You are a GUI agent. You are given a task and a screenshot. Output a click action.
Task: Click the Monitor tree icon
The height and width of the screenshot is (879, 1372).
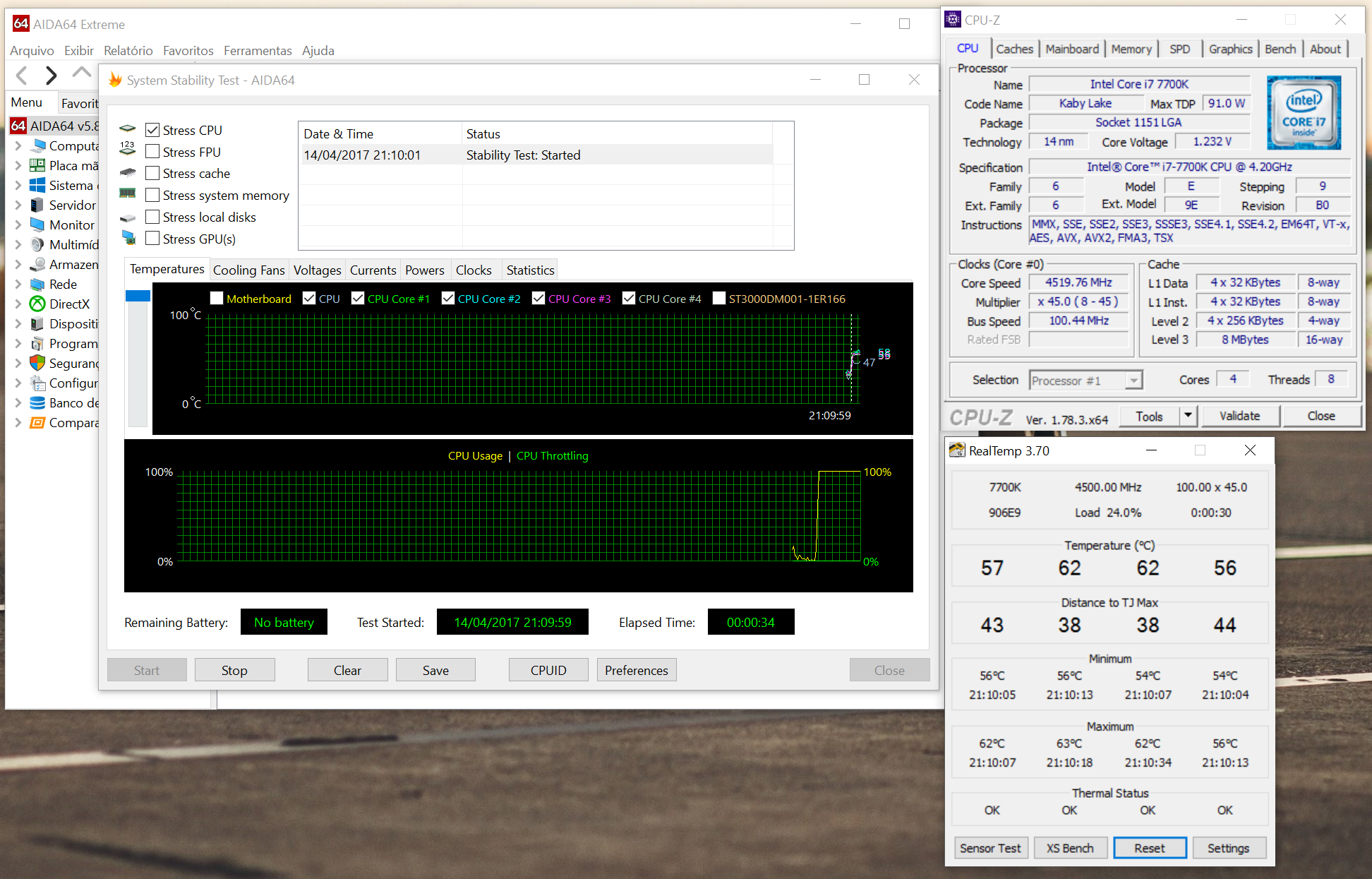point(37,225)
